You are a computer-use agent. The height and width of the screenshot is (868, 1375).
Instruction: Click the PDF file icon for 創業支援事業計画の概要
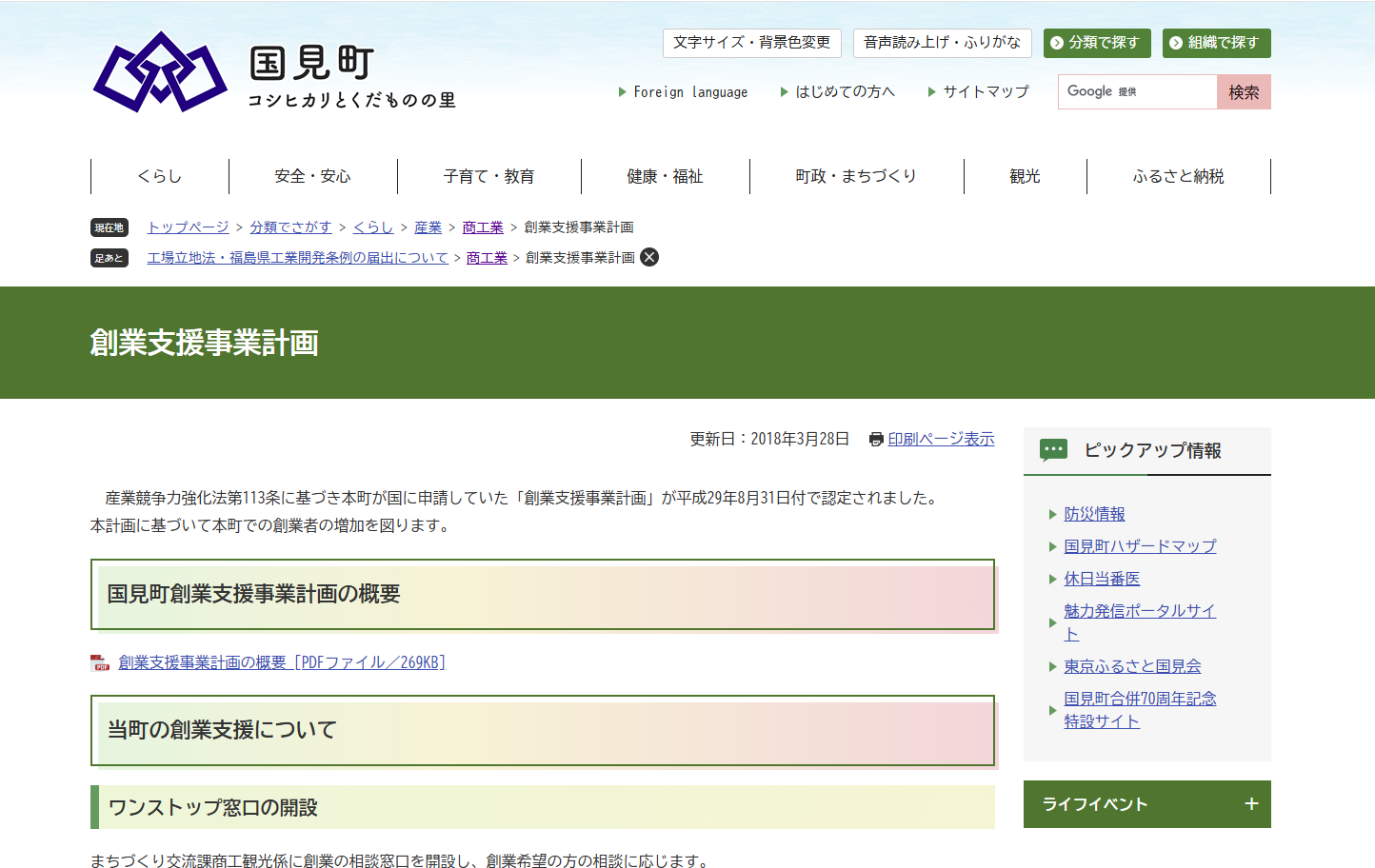(x=100, y=662)
